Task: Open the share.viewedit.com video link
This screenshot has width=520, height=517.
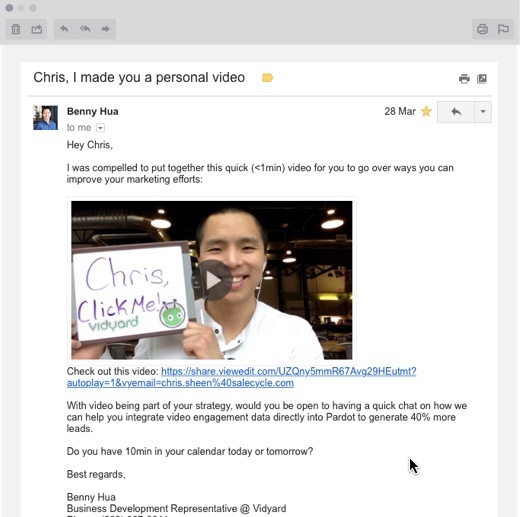Action: click(241, 377)
